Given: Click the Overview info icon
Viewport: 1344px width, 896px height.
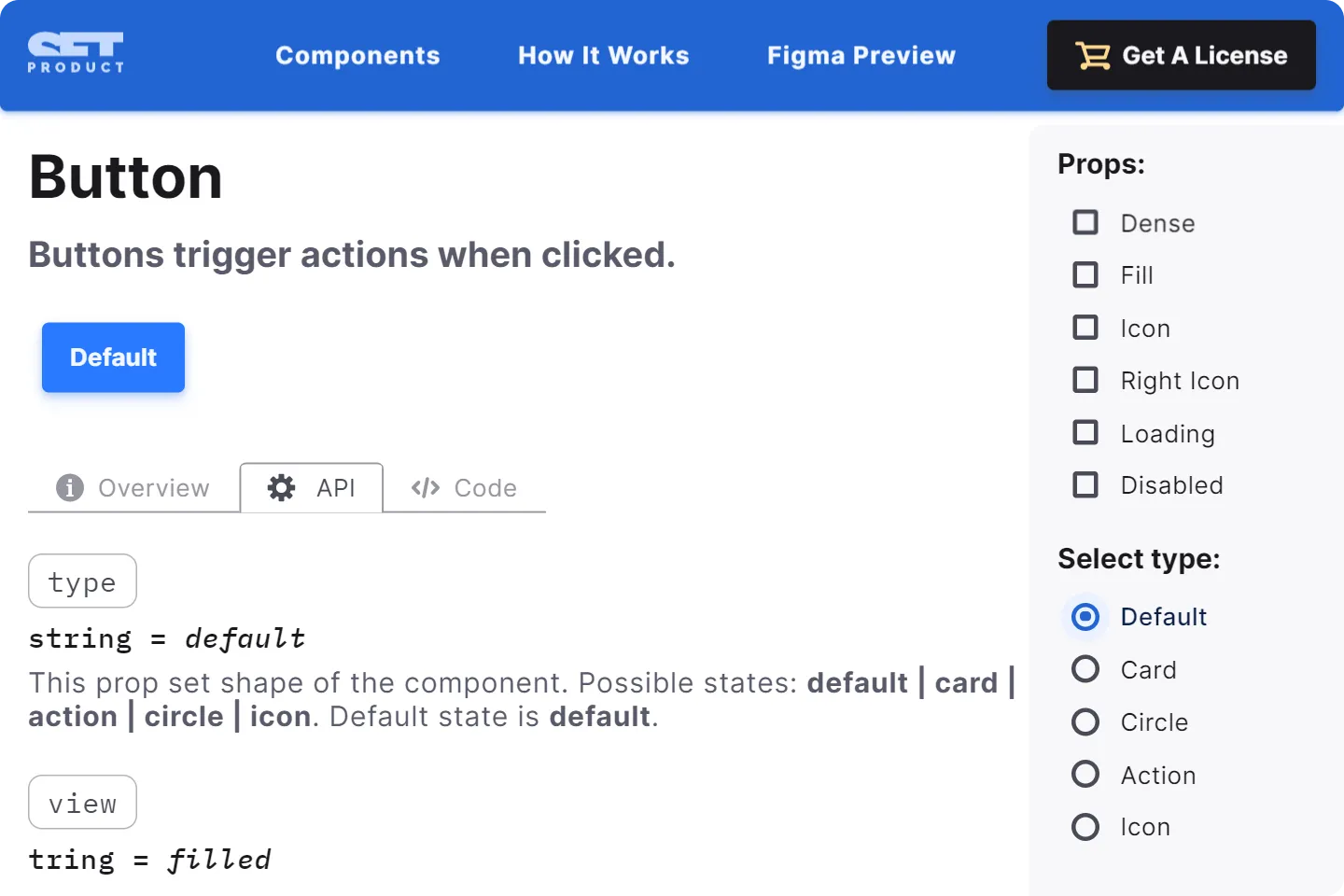Looking at the screenshot, I should 70,487.
